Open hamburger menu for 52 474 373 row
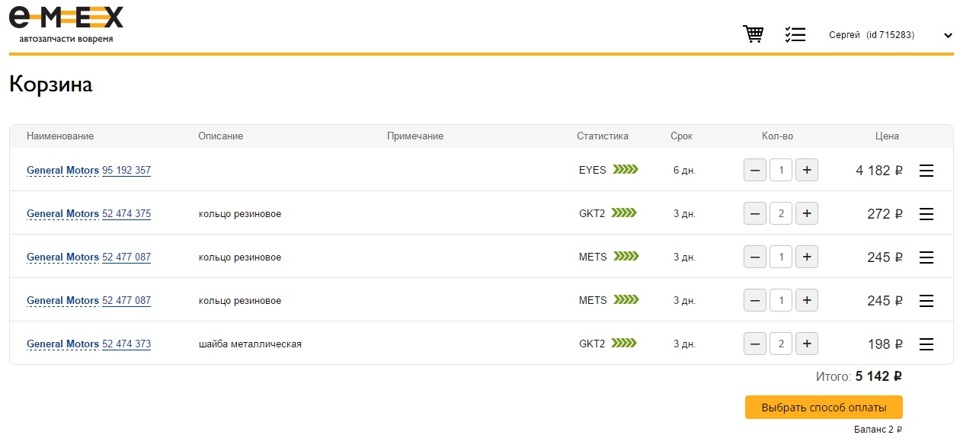This screenshot has width=960, height=438. pyautogui.click(x=926, y=344)
